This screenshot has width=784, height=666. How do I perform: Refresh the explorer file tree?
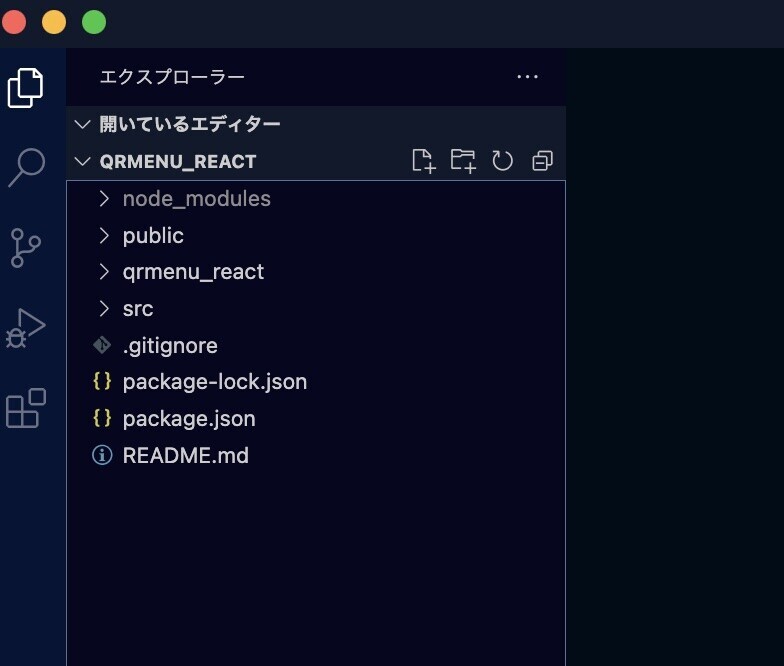click(x=502, y=161)
